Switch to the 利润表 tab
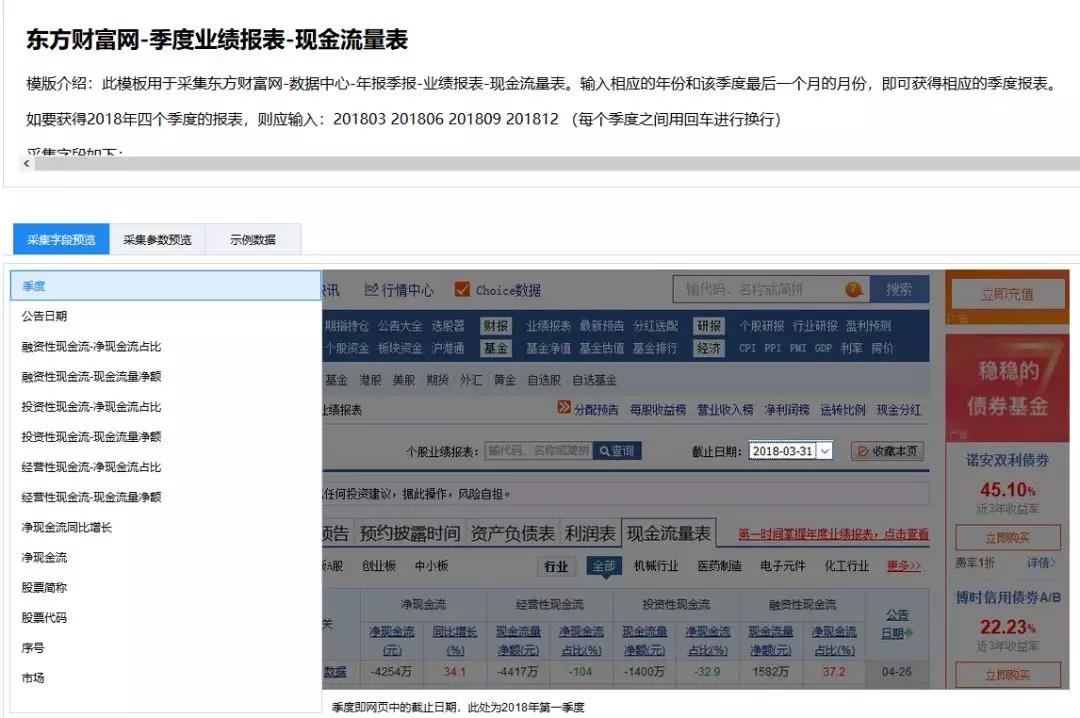The image size is (1080, 718). tap(590, 533)
